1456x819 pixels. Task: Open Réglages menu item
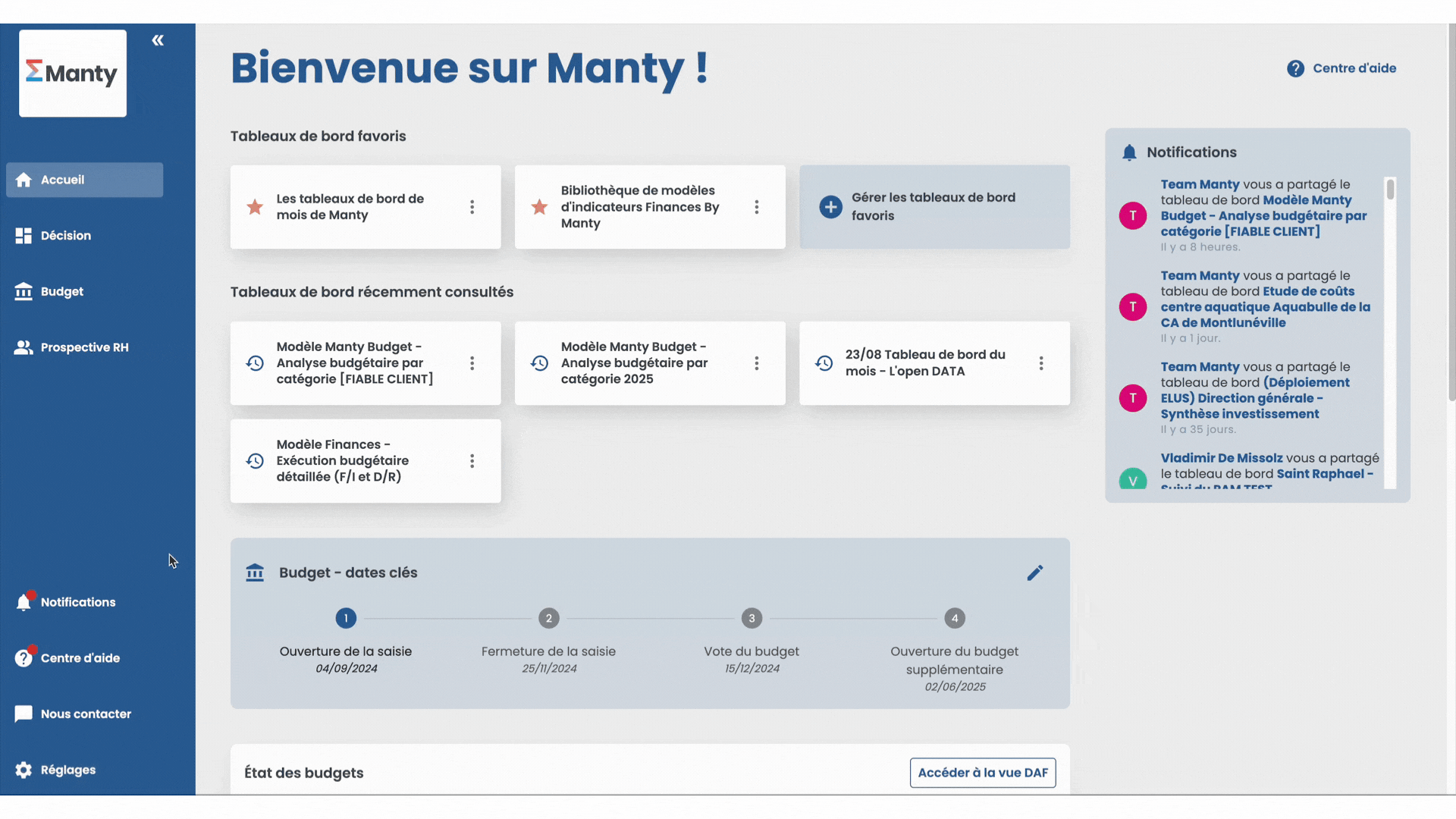pos(84,770)
